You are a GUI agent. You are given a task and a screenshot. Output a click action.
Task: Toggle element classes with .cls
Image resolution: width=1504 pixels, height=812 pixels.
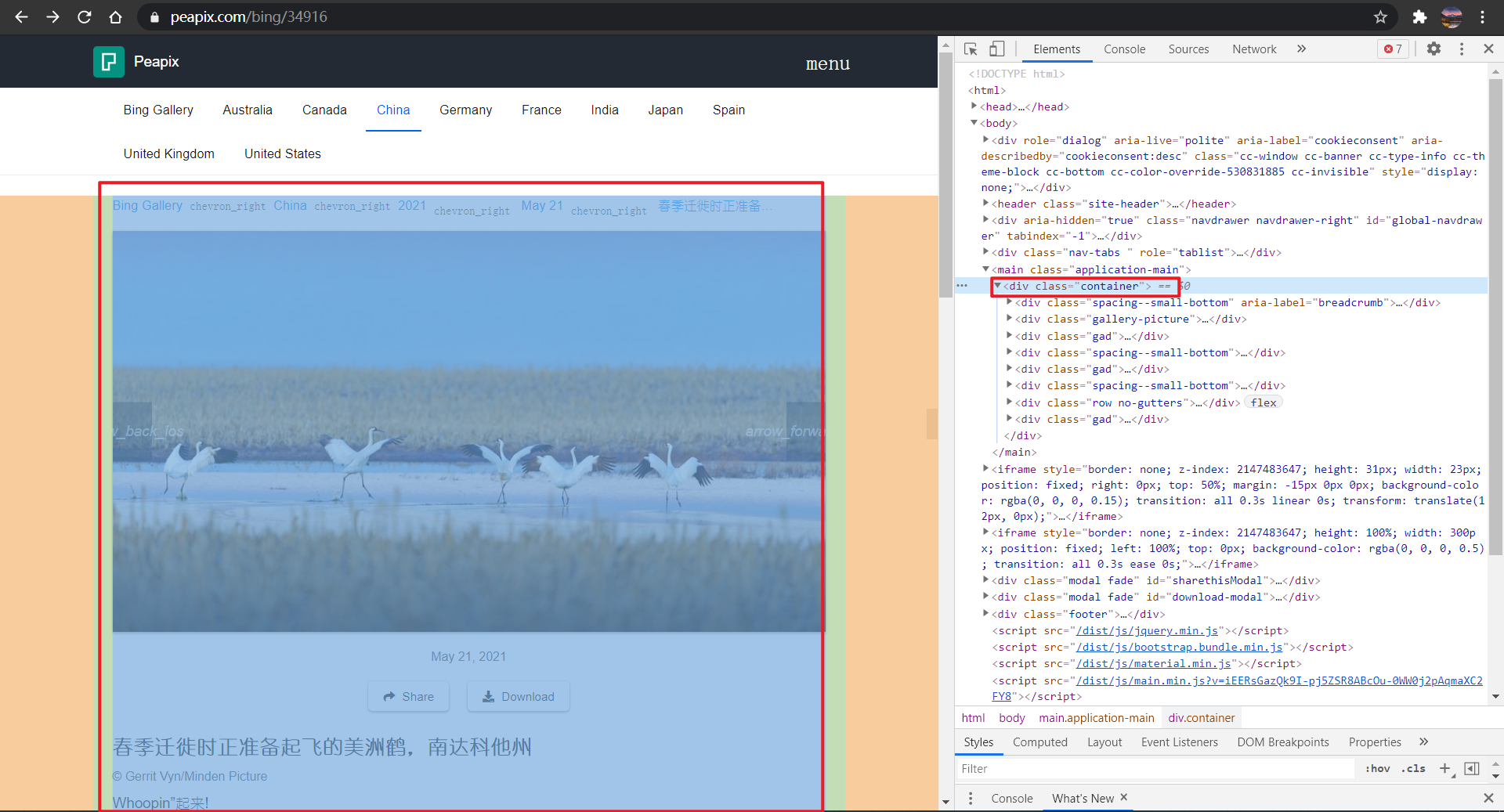[x=1413, y=768]
